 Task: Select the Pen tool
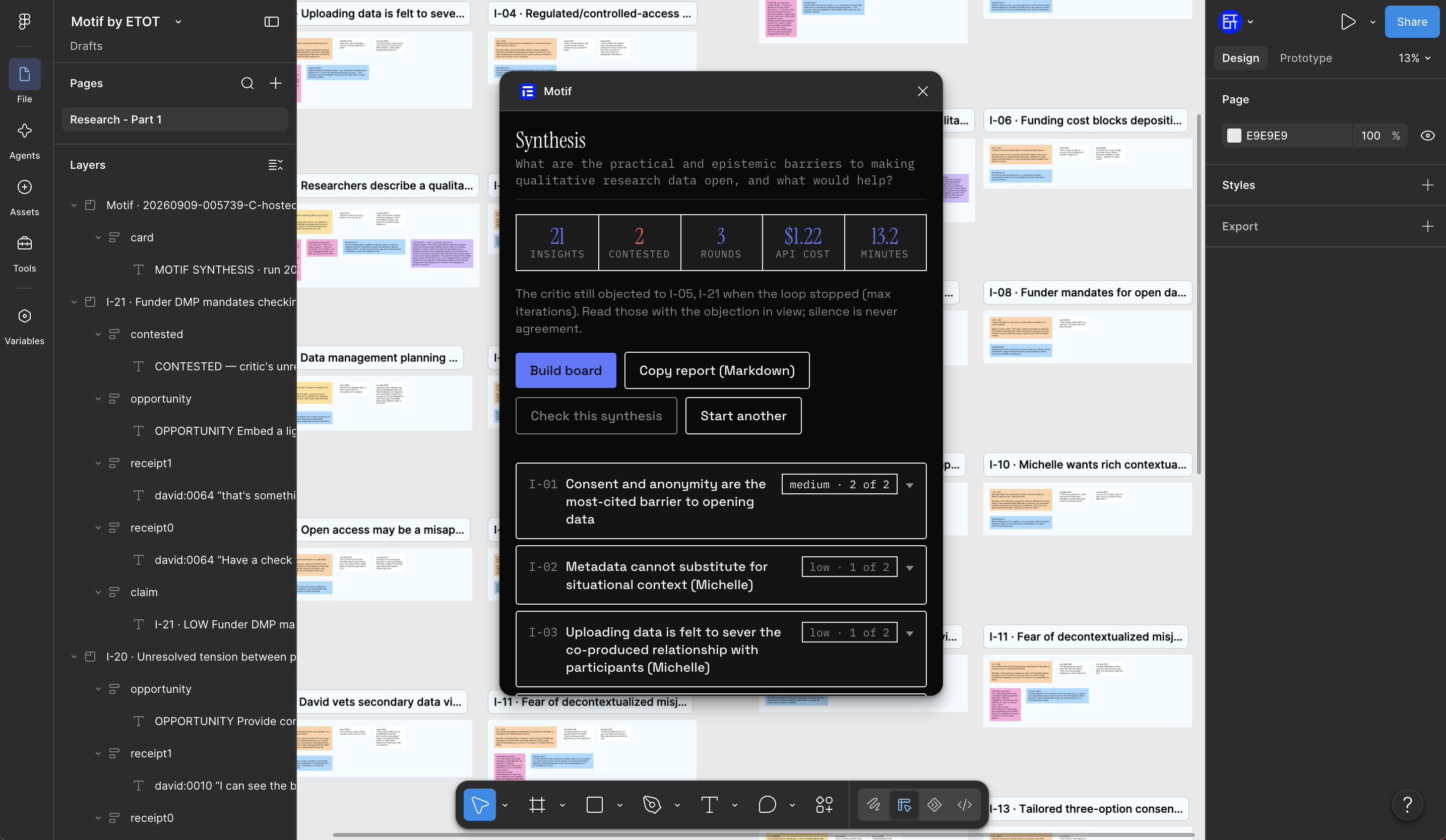[652, 804]
